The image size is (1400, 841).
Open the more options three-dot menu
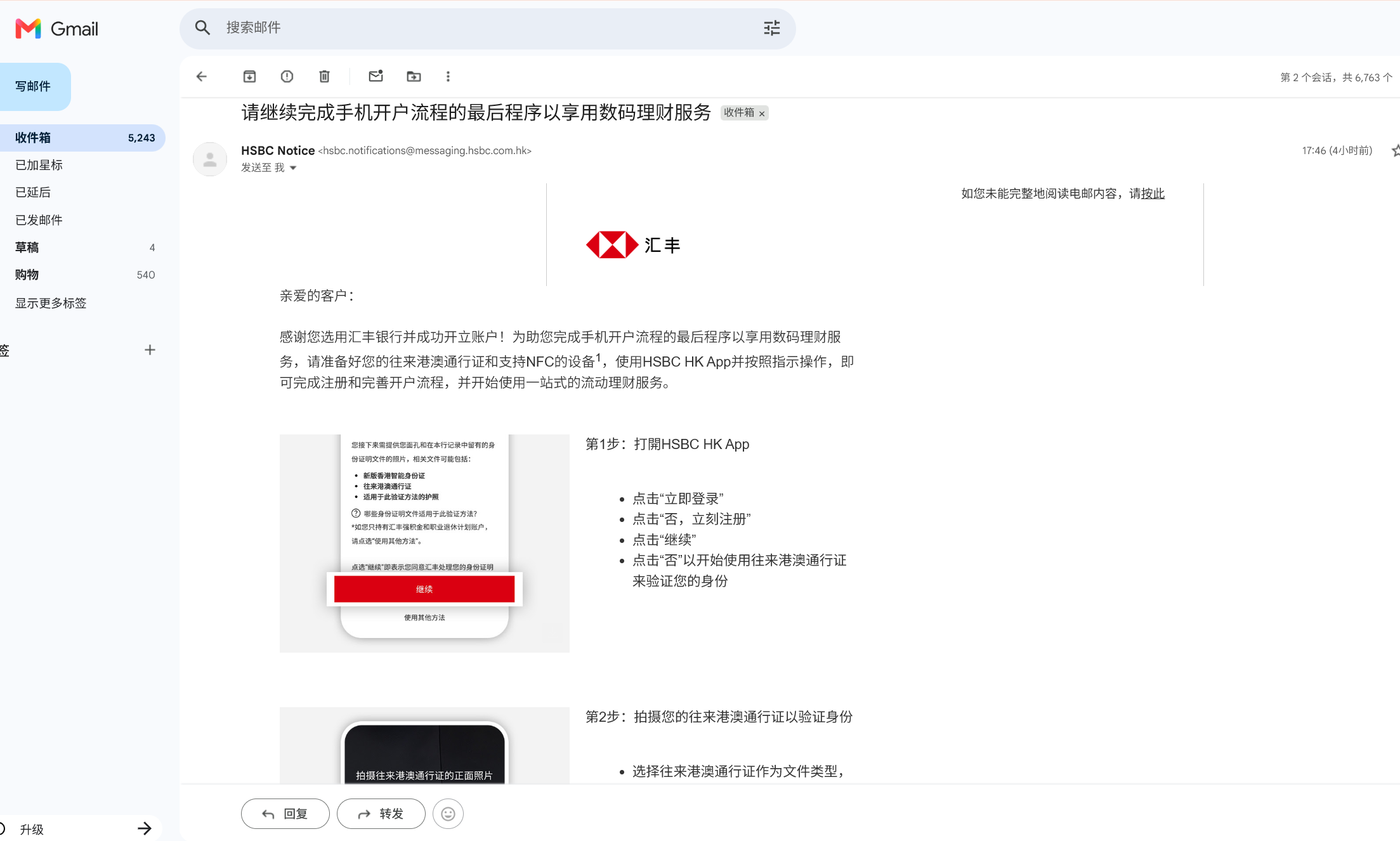click(448, 77)
